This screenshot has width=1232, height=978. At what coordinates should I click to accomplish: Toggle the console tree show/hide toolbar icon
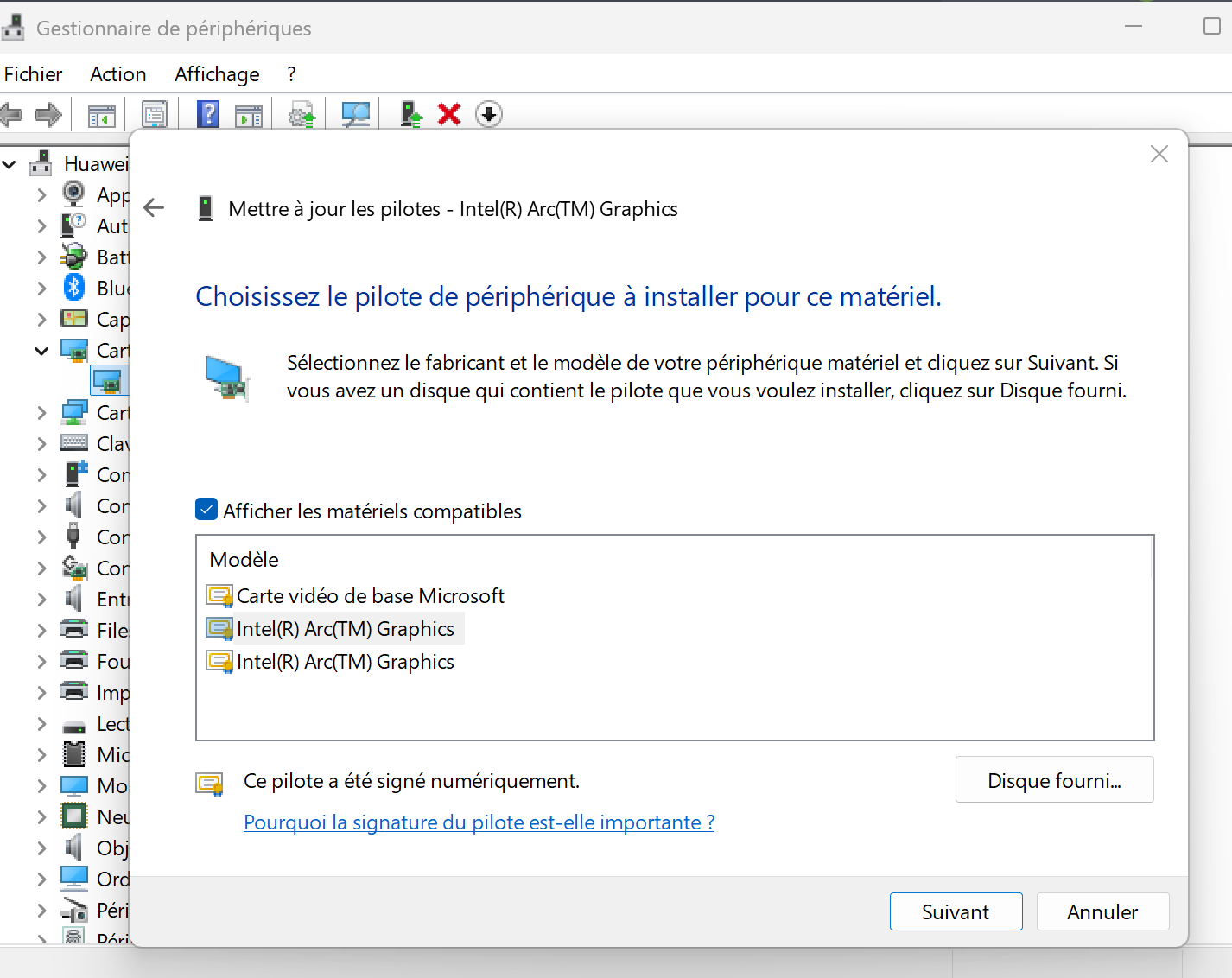102,115
